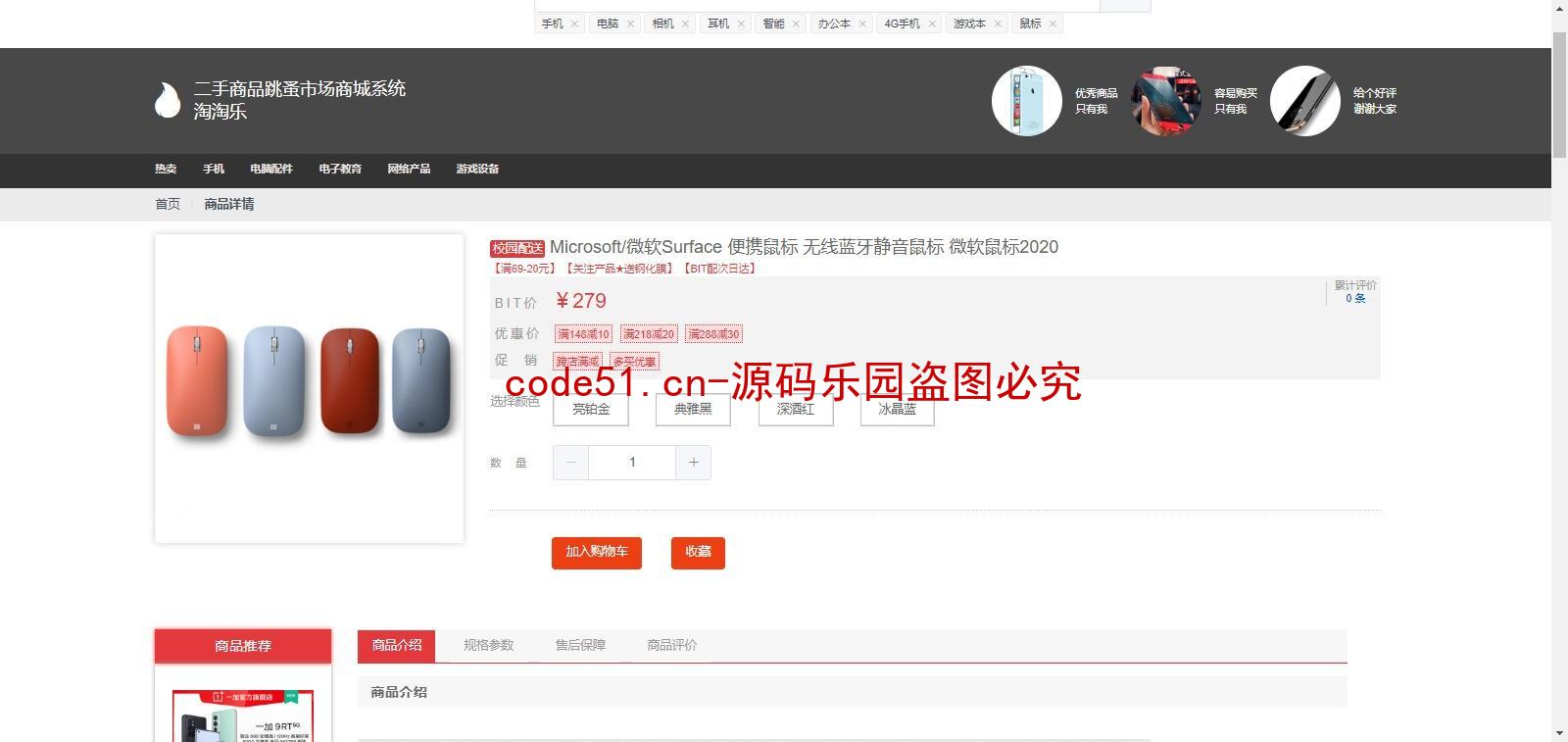The image size is (1568, 742).
Task: Switch to 规格参数 tab
Action: pyautogui.click(x=488, y=645)
